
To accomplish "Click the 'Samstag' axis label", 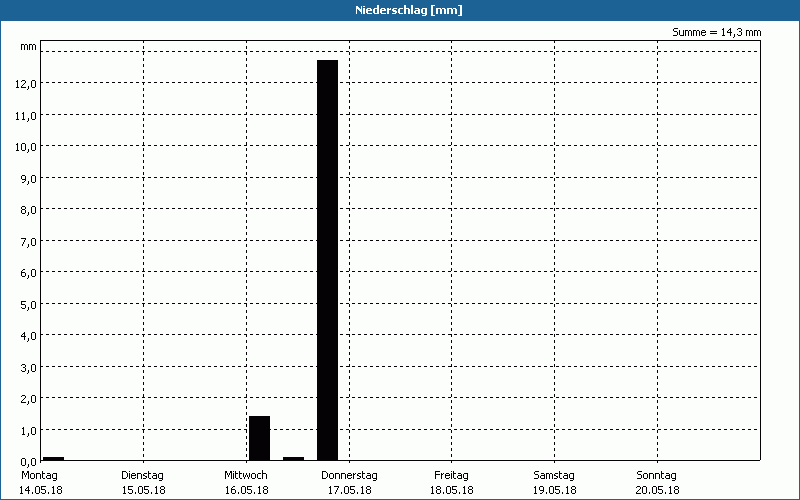I will [x=554, y=475].
